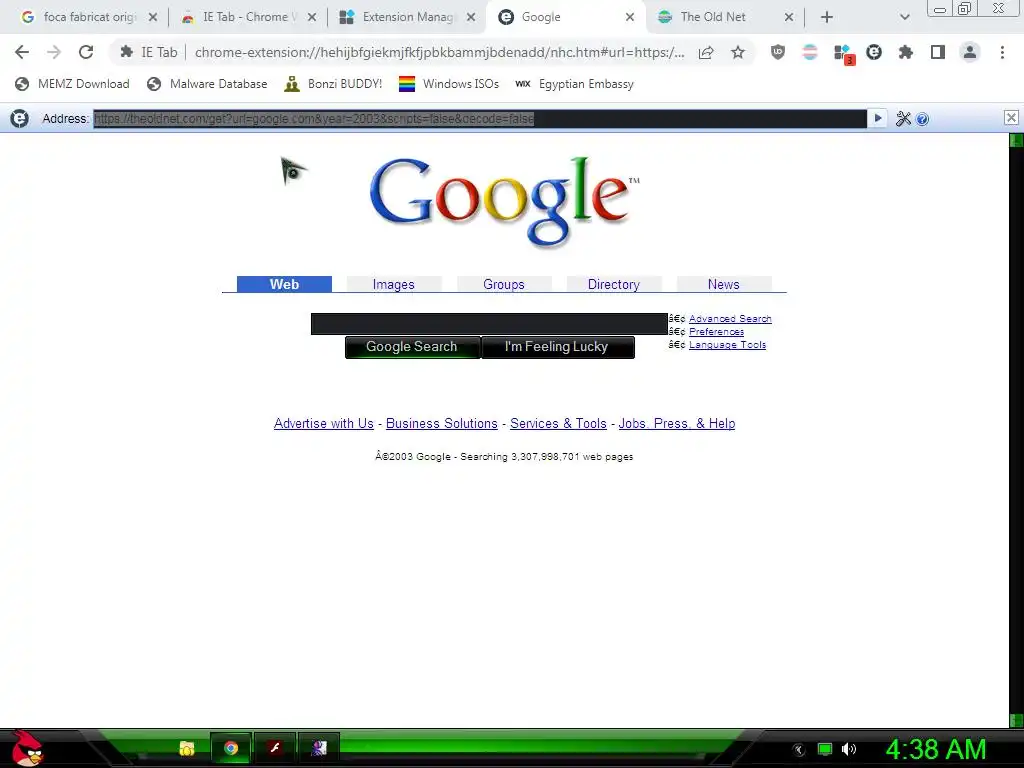Viewport: 1024px width, 768px height.
Task: Open the Jobs, Press, & Help link
Action: click(677, 423)
